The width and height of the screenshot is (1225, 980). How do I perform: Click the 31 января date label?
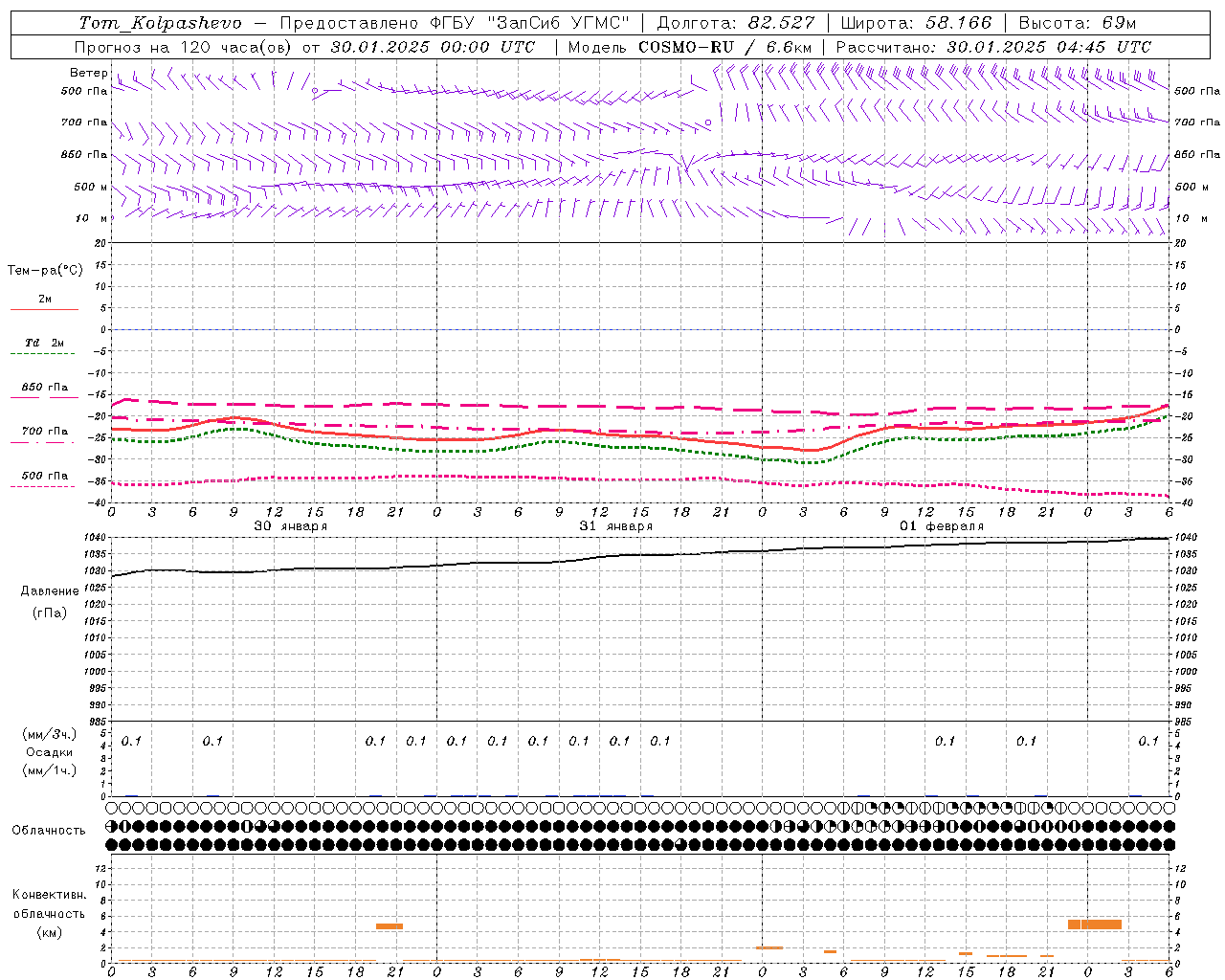[615, 526]
